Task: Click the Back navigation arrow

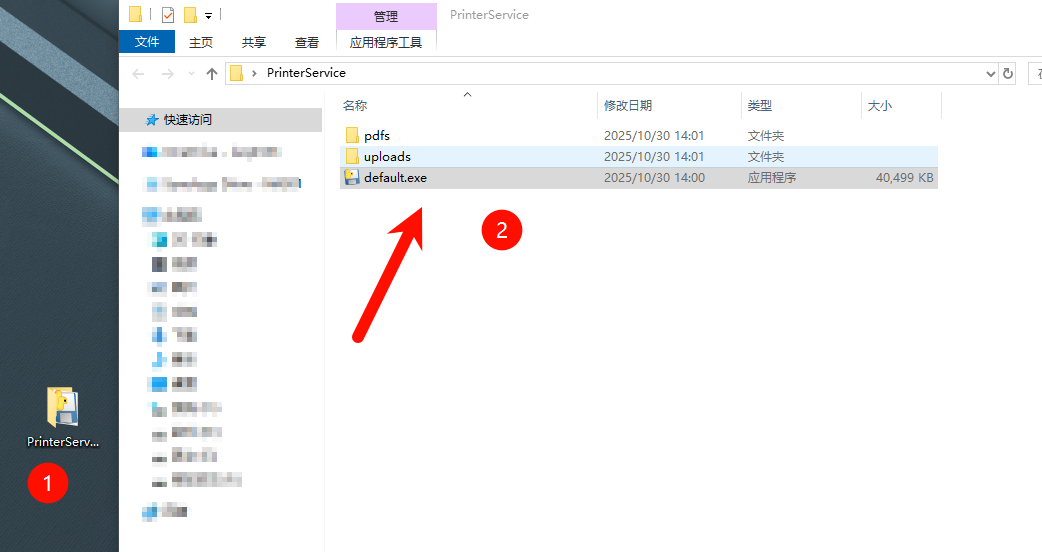Action: point(138,74)
